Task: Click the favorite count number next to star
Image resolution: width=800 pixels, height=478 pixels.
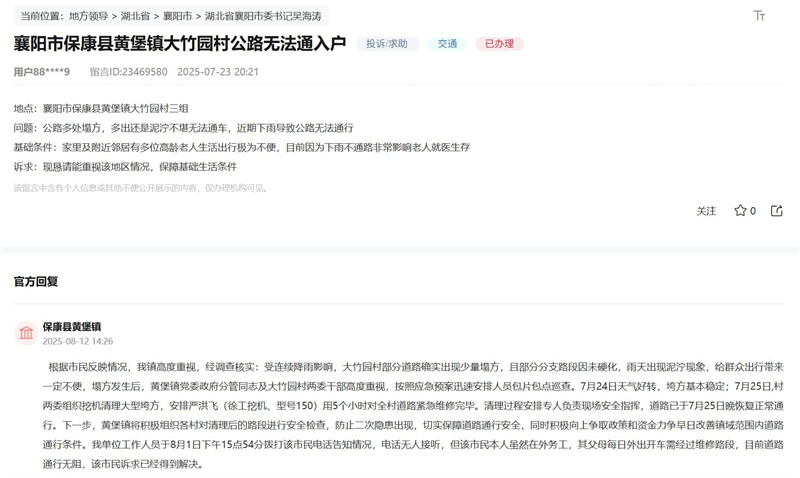Action: (753, 211)
